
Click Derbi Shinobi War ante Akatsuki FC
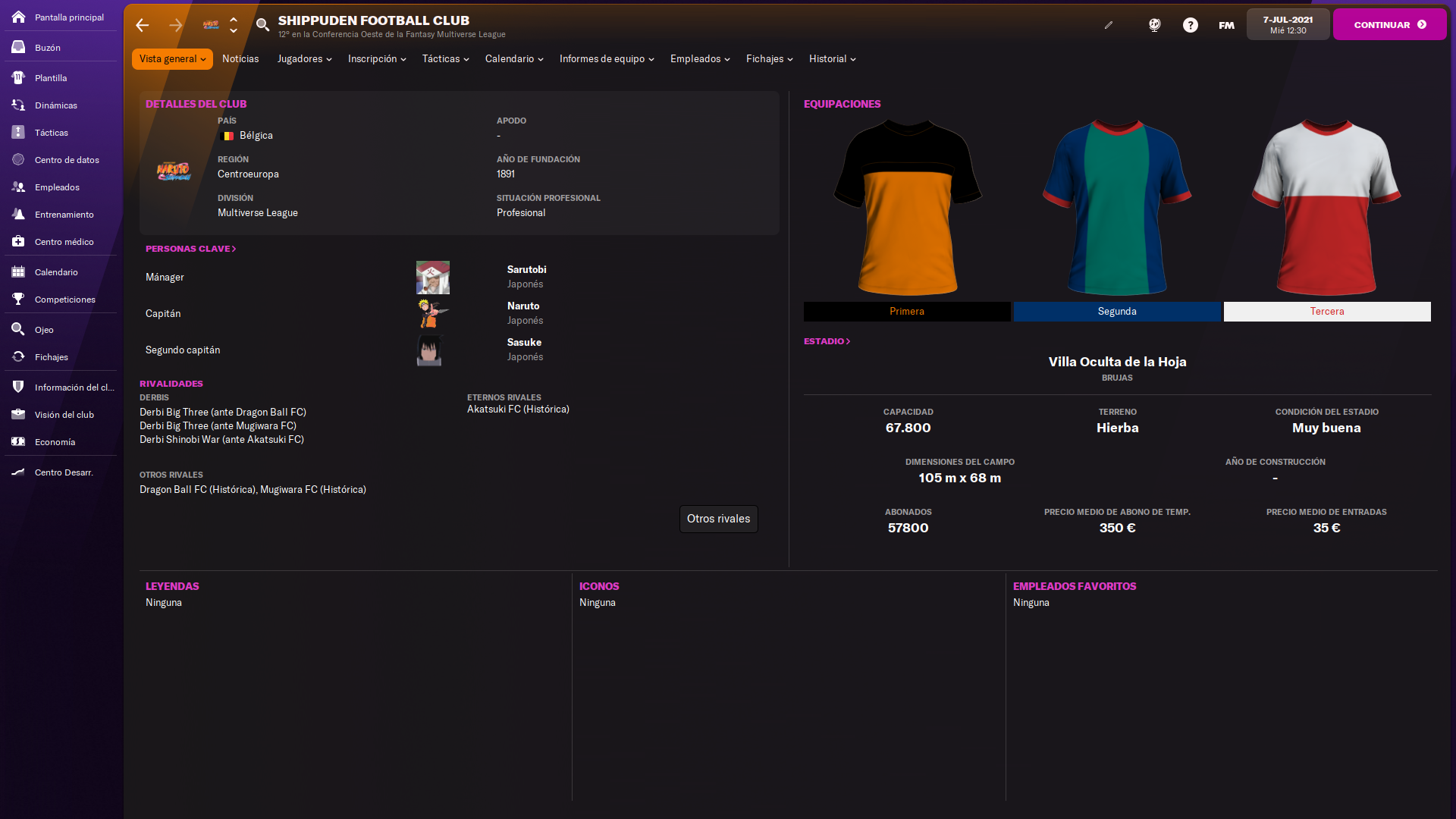[x=221, y=440]
